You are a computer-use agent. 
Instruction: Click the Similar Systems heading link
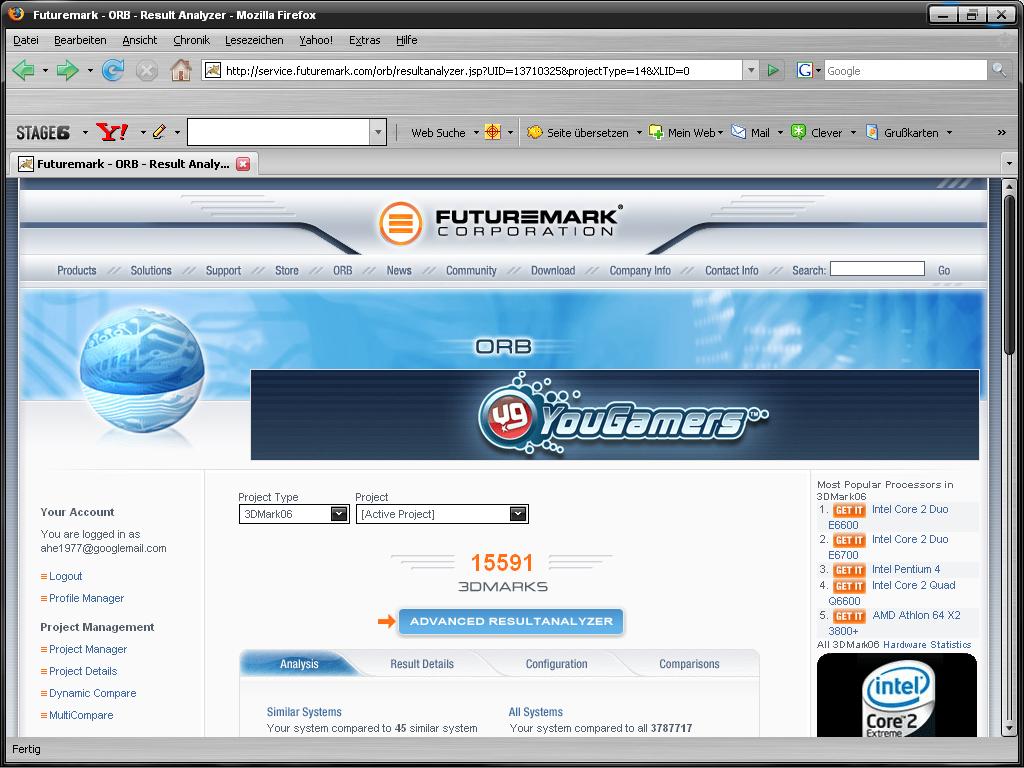pyautogui.click(x=304, y=712)
